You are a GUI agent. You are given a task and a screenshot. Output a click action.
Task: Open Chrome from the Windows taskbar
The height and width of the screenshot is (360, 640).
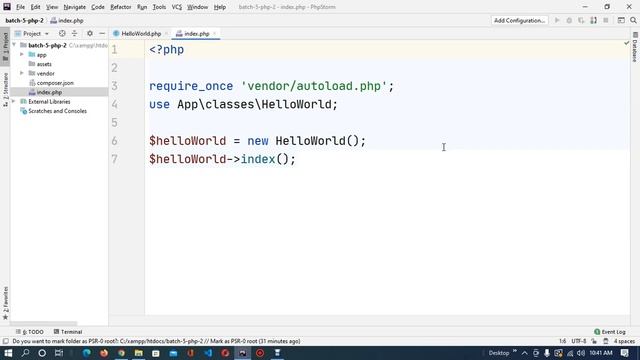tap(121, 353)
